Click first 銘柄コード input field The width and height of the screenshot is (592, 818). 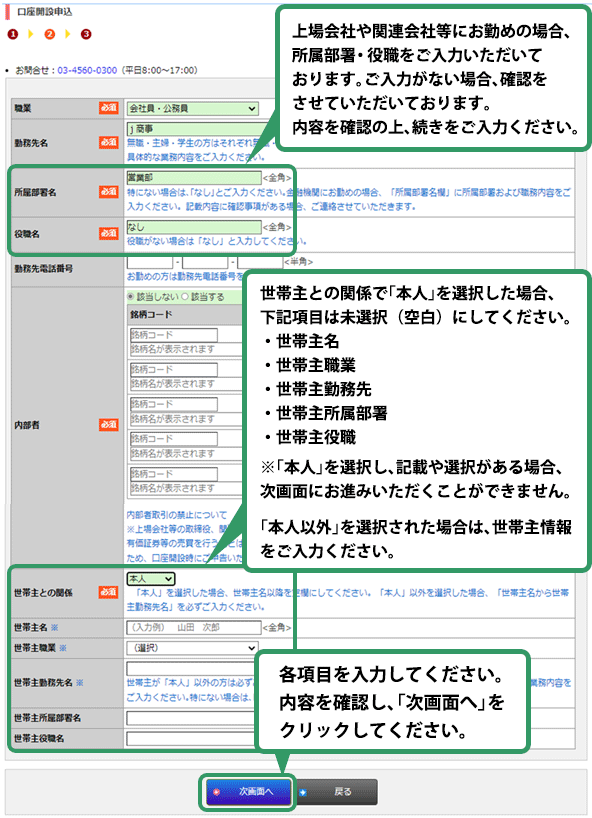(x=174, y=334)
